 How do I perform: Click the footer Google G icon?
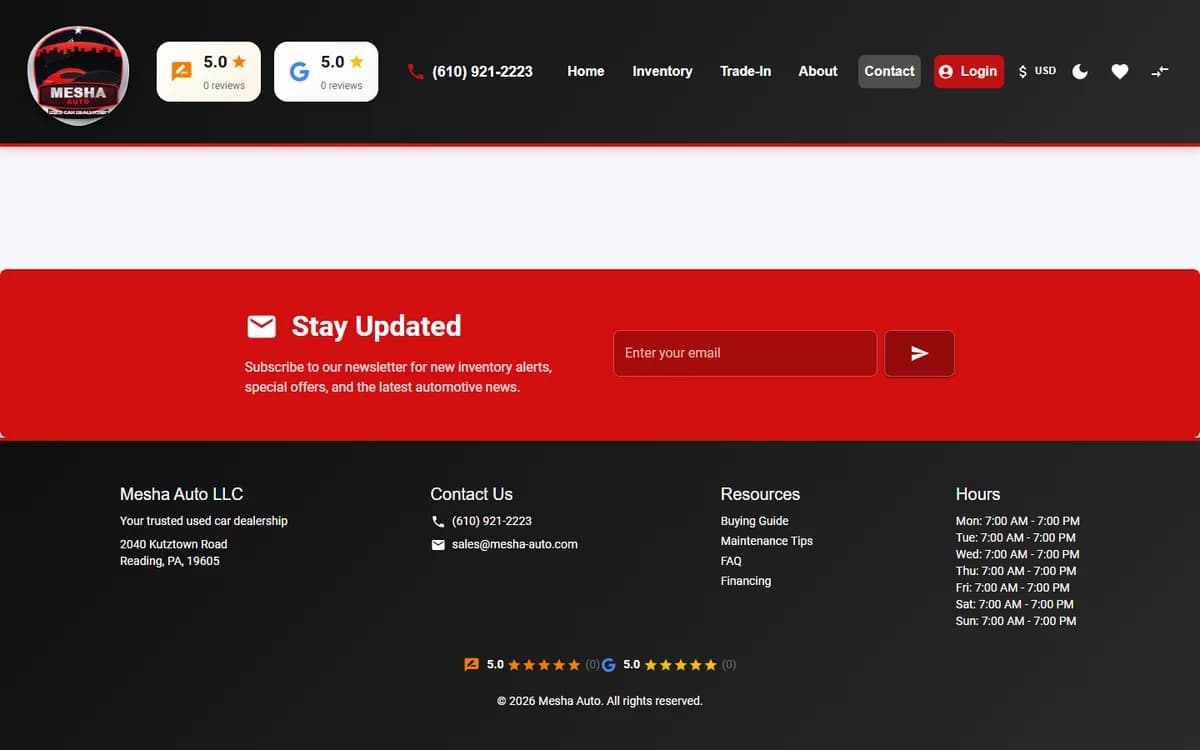[608, 664]
